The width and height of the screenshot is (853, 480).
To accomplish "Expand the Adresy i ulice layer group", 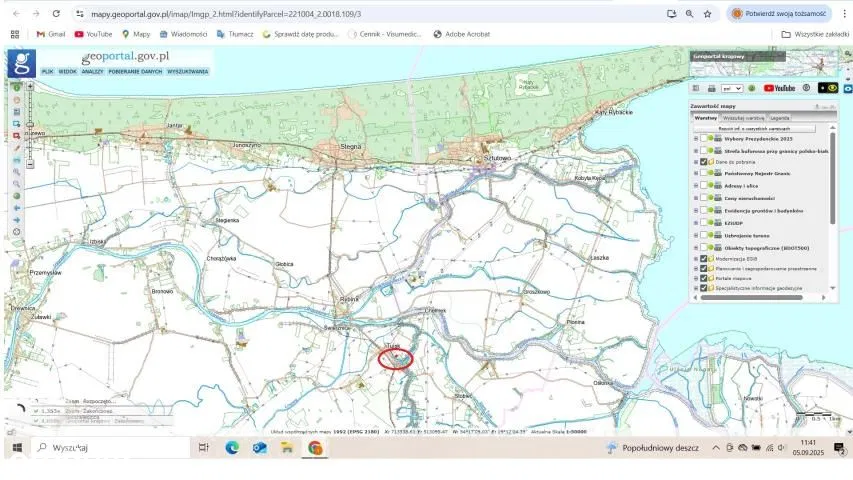I will [695, 185].
